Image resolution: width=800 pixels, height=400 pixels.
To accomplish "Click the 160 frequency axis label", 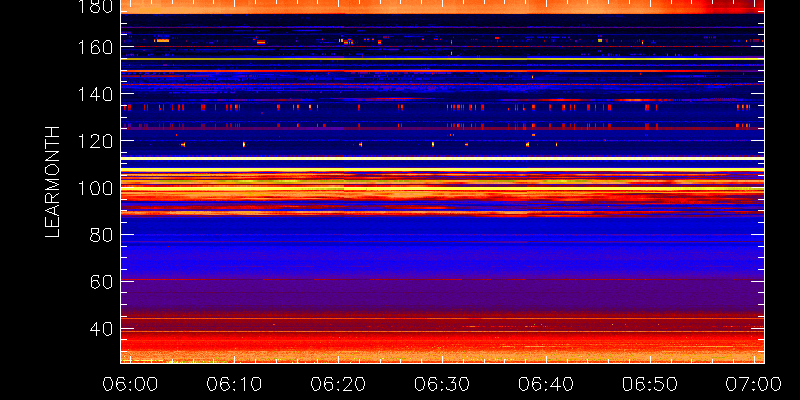I will click(96, 47).
